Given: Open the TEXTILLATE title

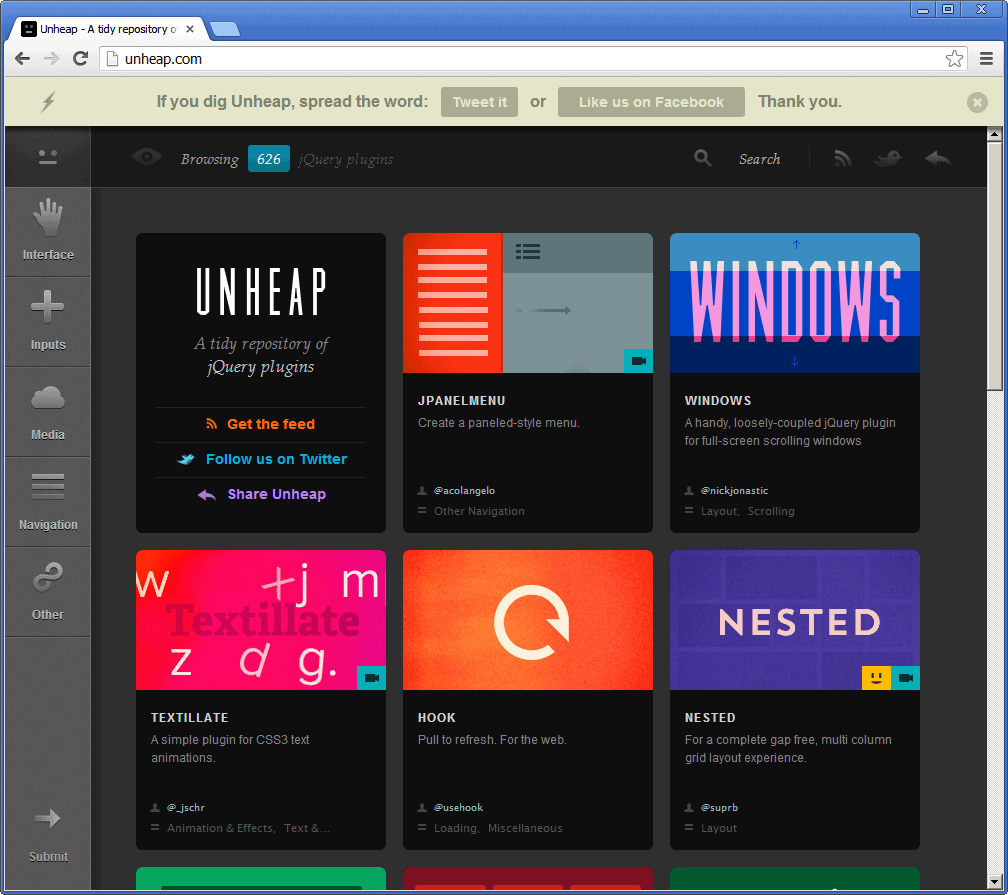Looking at the screenshot, I should click(x=190, y=718).
